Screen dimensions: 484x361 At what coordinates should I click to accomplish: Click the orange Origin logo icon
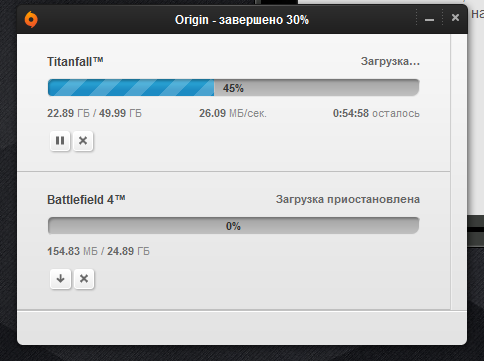click(31, 19)
